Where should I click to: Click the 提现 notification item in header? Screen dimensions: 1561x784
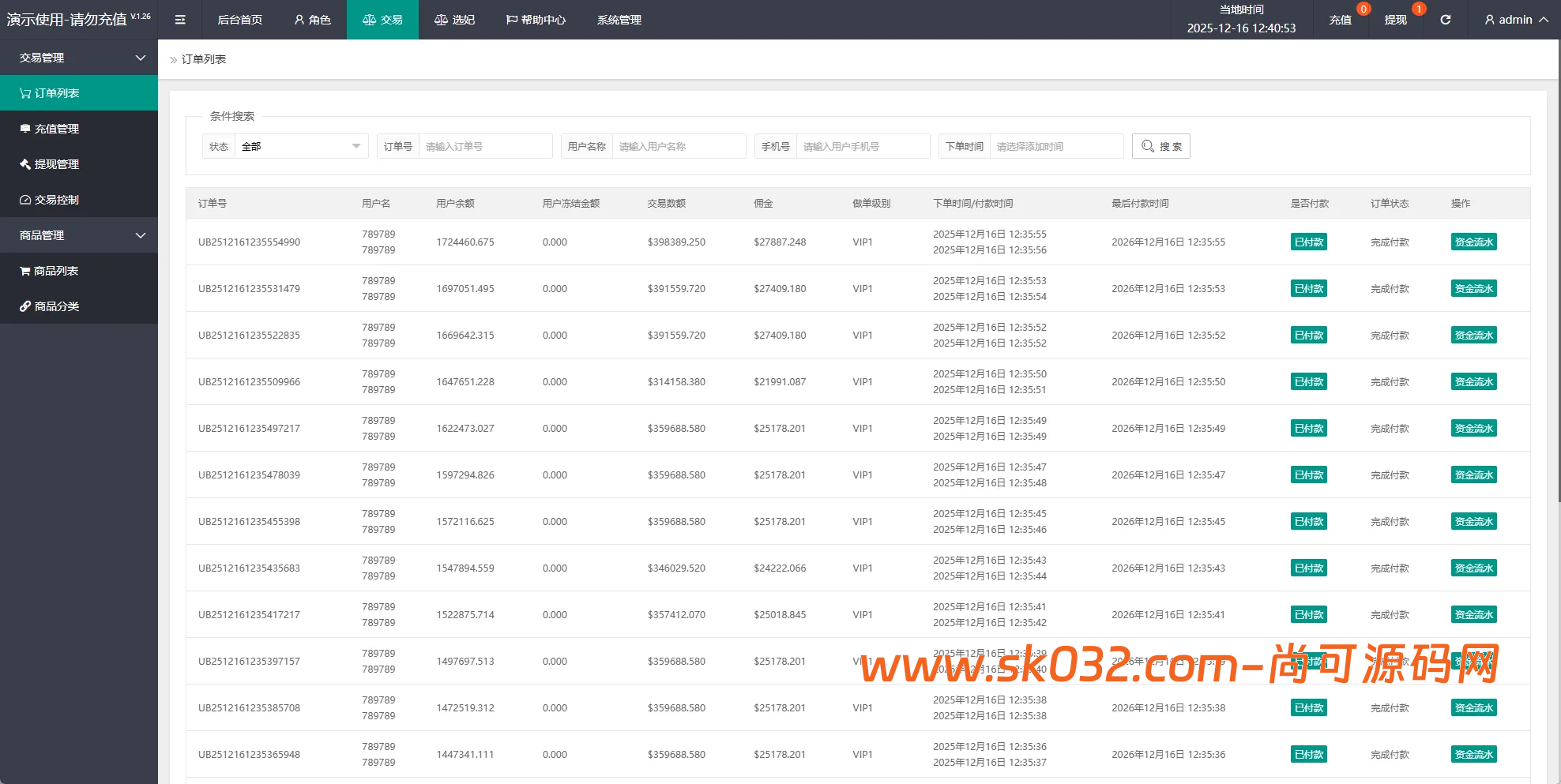tap(1396, 20)
